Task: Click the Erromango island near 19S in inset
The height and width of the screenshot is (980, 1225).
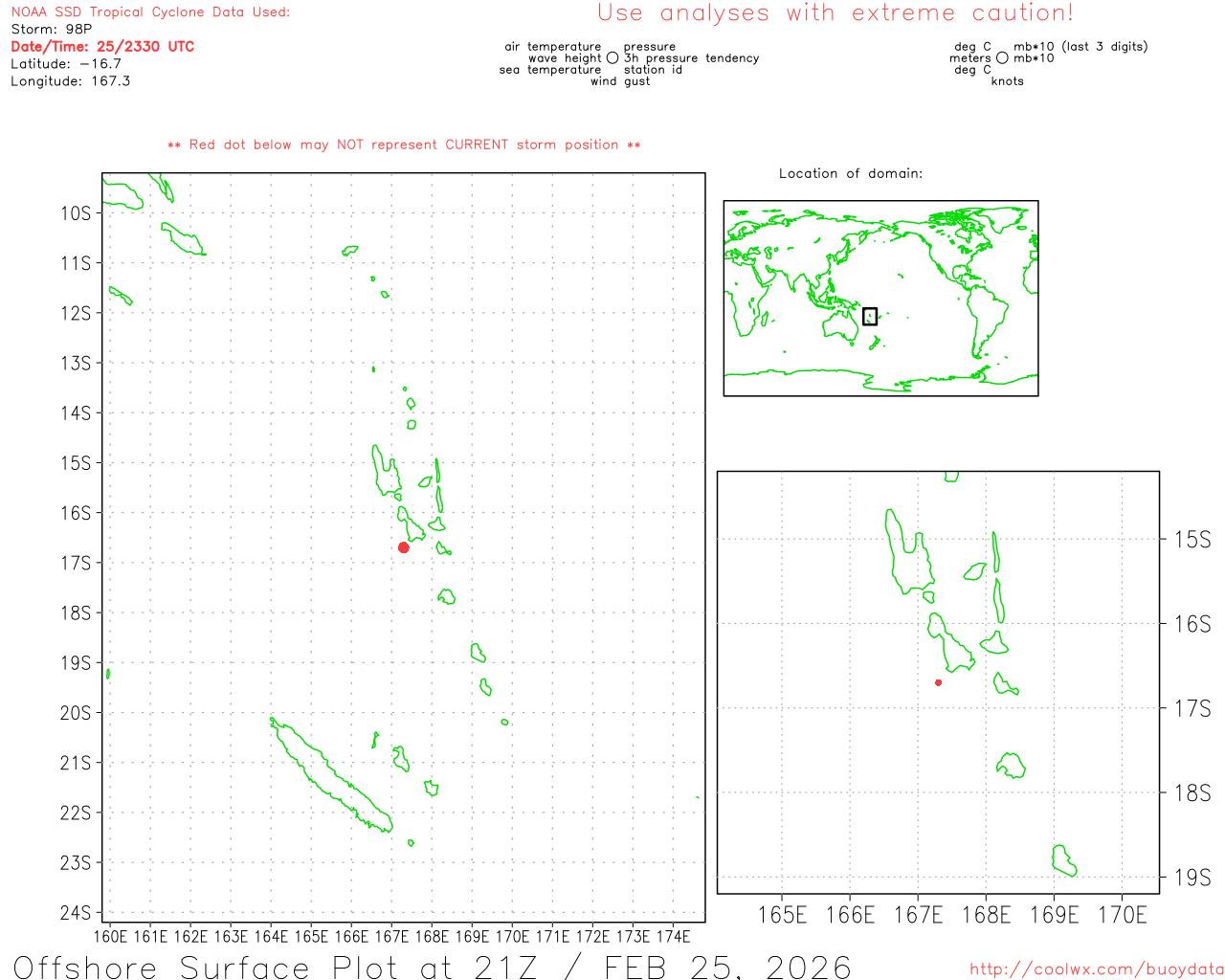Action: [x=1063, y=860]
